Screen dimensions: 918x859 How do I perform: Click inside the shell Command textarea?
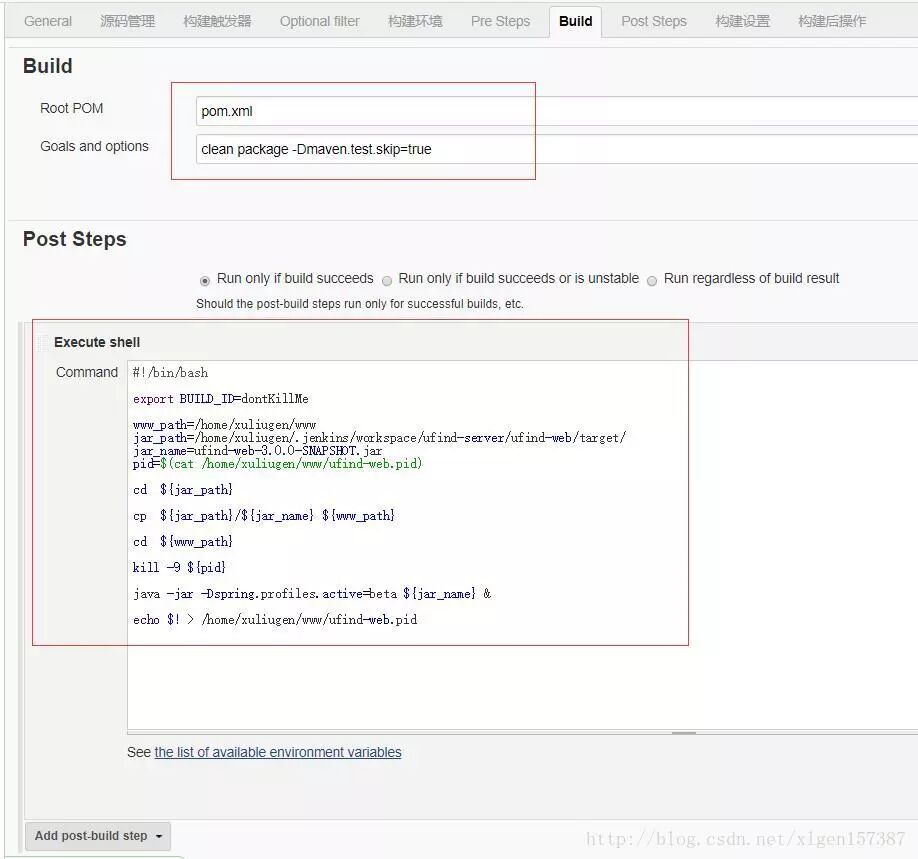pyautogui.click(x=522, y=545)
